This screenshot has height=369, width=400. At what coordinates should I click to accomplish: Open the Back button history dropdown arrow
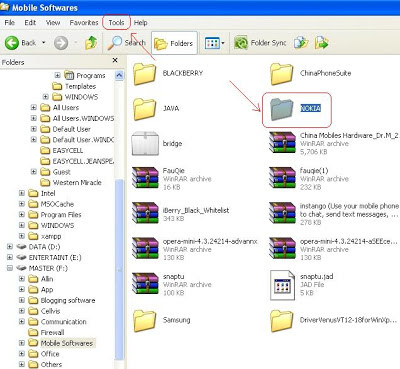tap(43, 43)
